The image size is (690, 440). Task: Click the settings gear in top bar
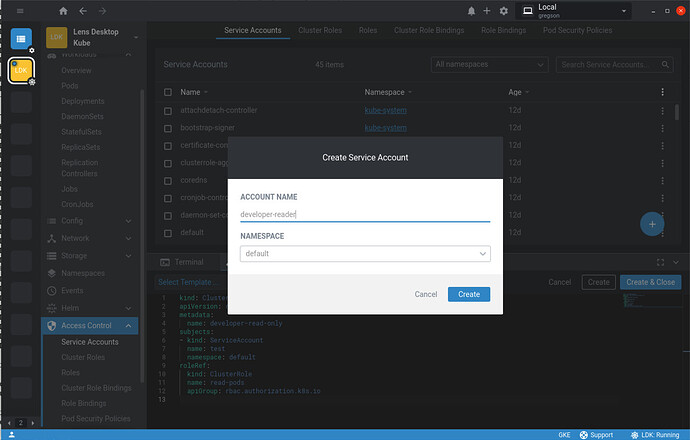[503, 11]
